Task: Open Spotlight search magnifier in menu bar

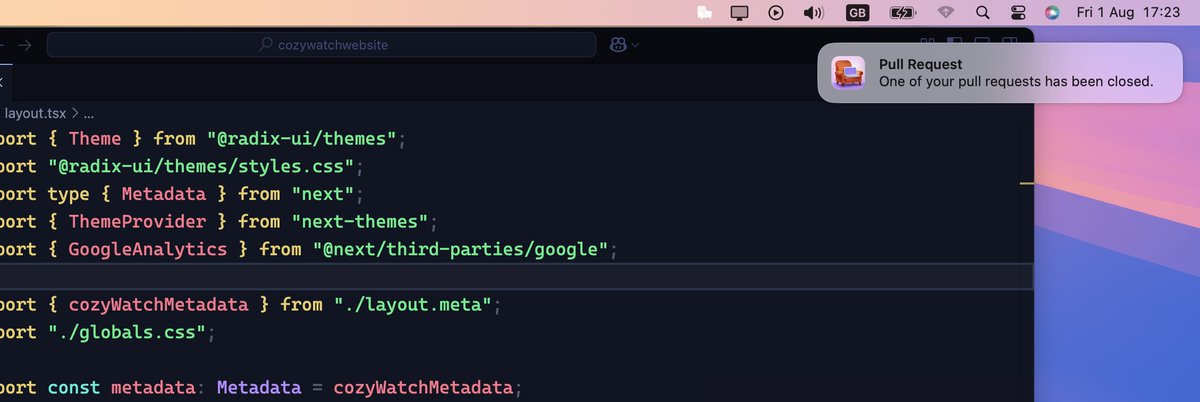Action: [982, 13]
